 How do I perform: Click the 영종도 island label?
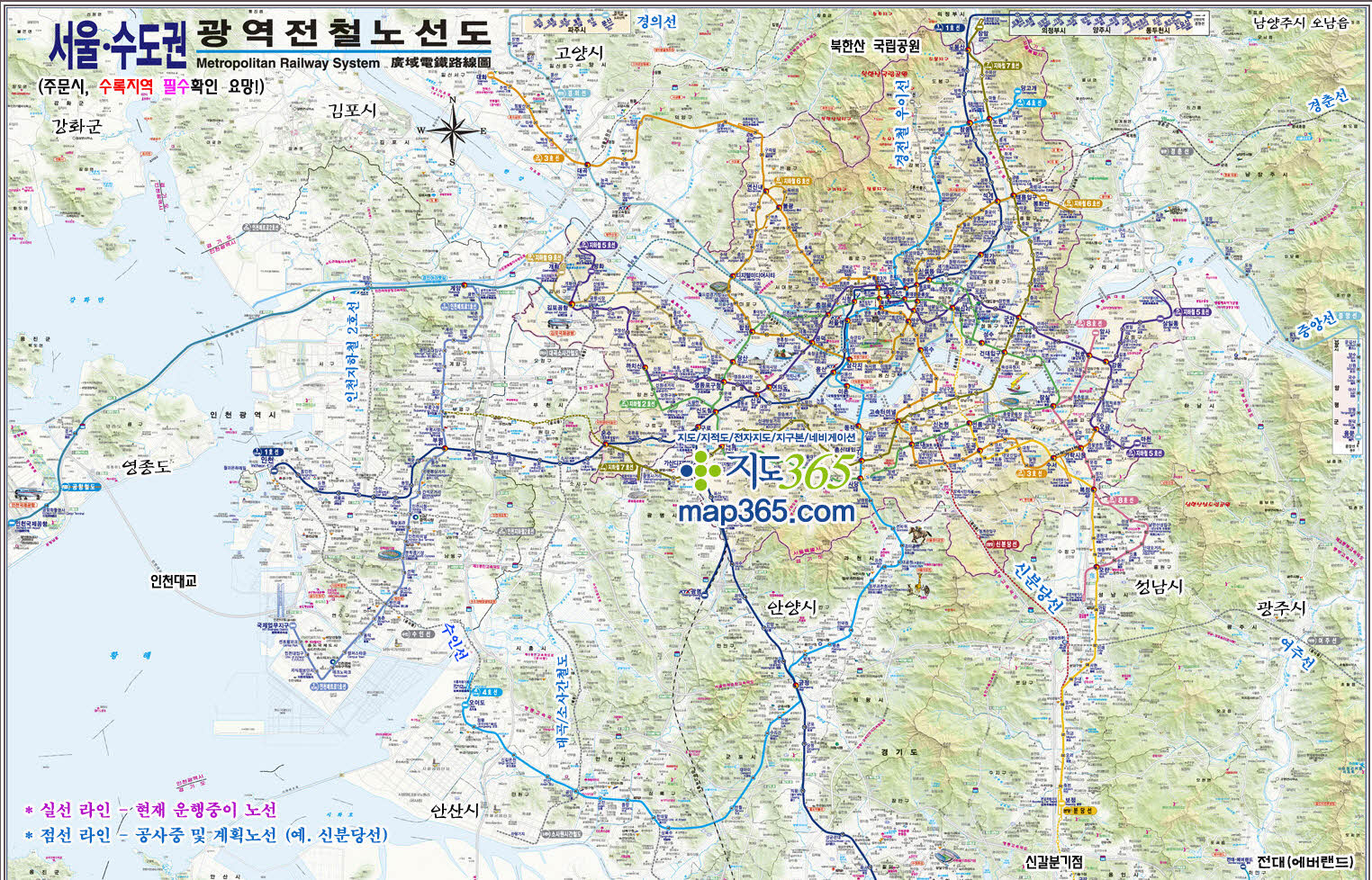[146, 466]
